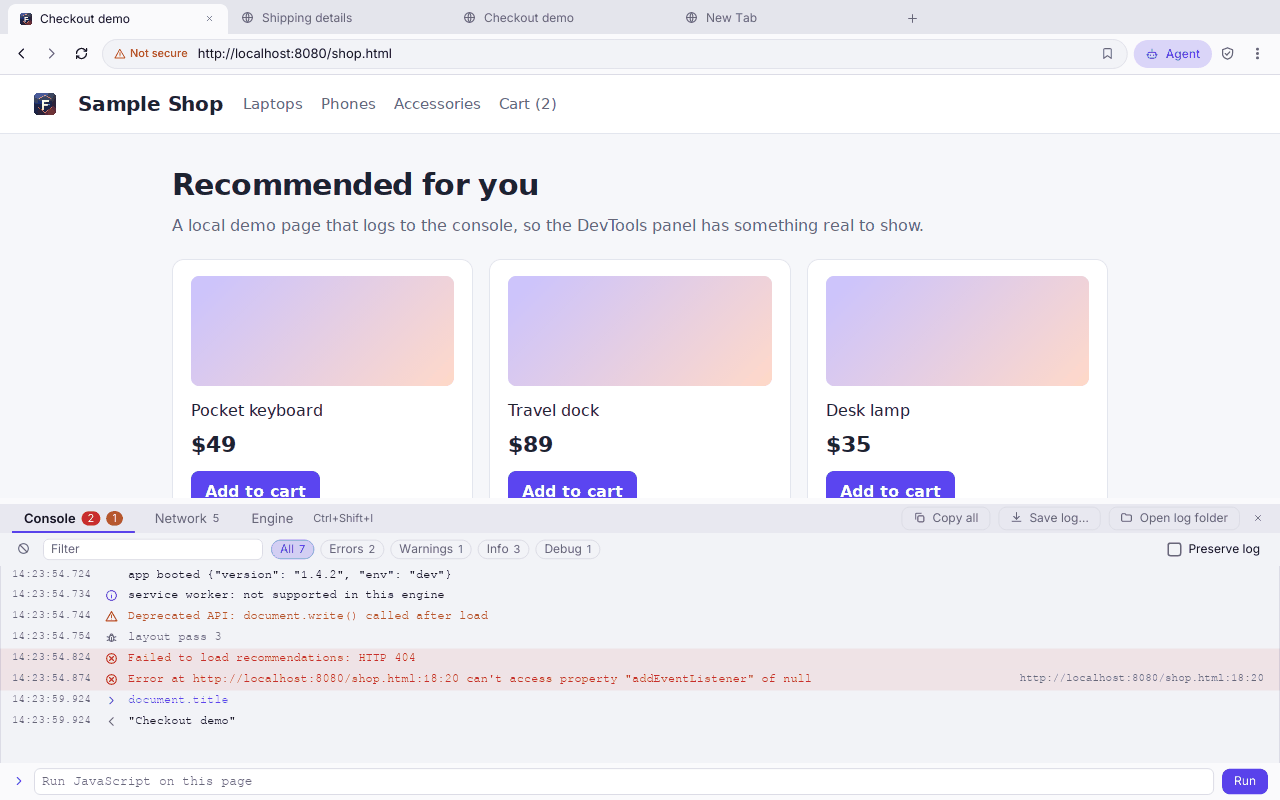Click error icon on Failed to load row
This screenshot has height=800, width=1280.
pos(111,658)
